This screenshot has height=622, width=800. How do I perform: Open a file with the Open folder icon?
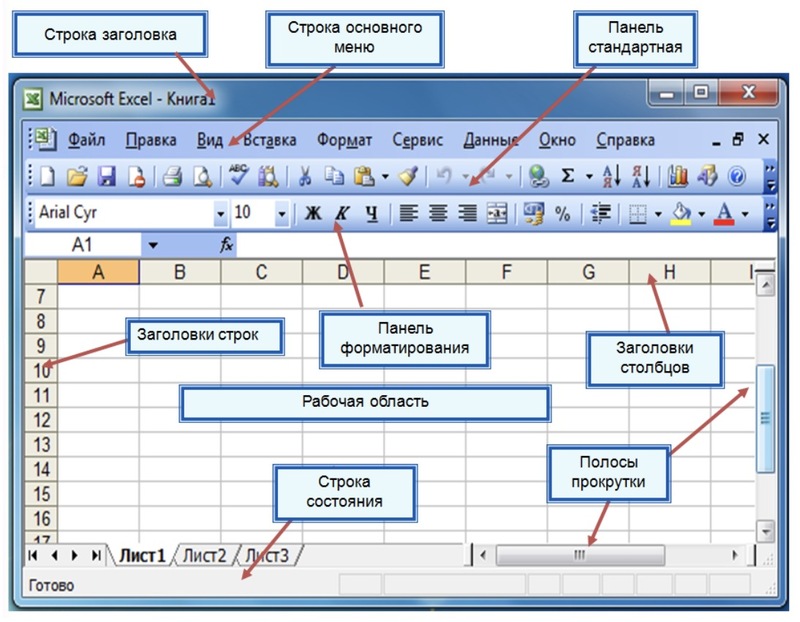coord(77,177)
